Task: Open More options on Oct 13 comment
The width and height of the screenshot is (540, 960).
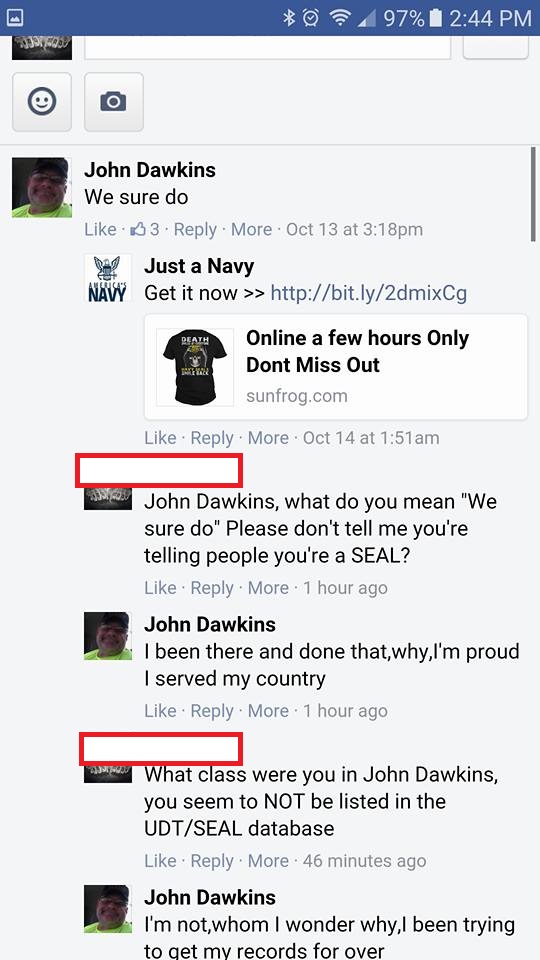Action: [x=252, y=230]
